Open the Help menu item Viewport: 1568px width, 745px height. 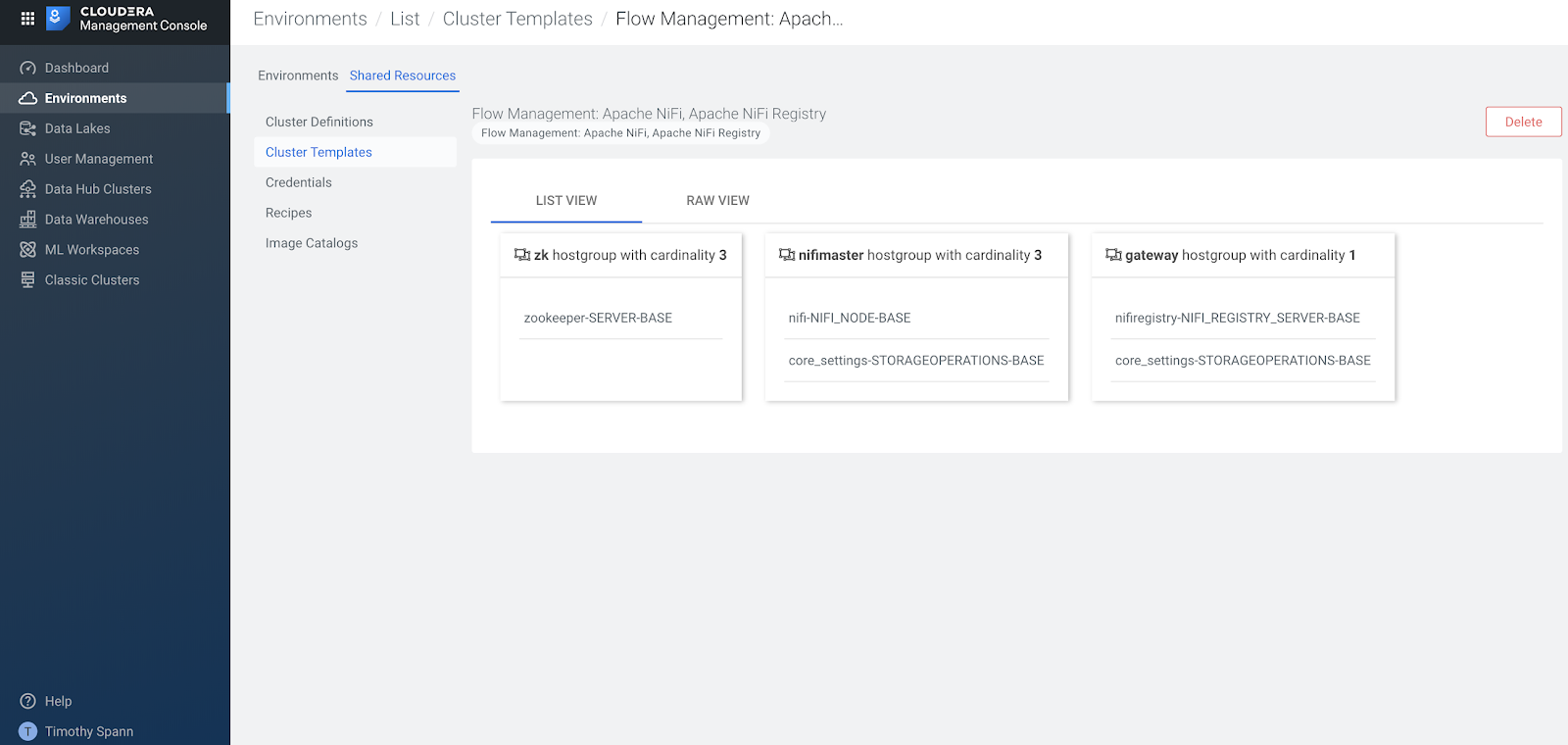pos(115,701)
